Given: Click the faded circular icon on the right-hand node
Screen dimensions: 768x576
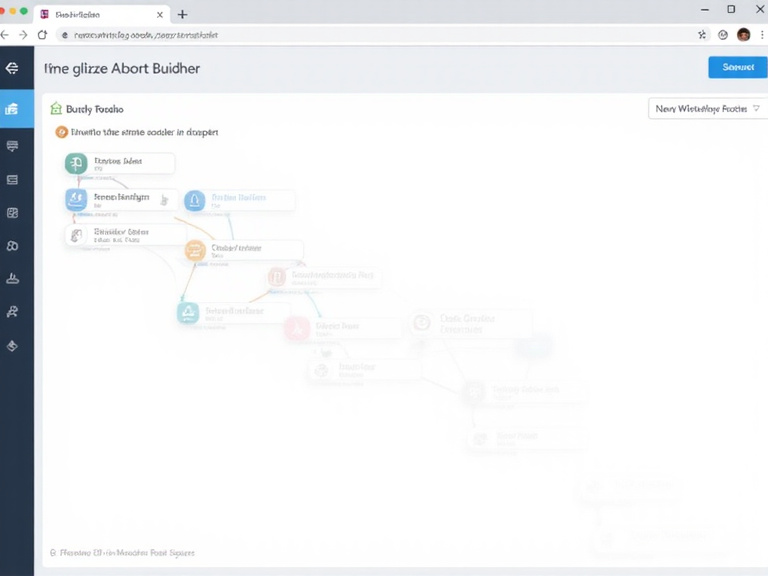Looking at the screenshot, I should click(422, 323).
